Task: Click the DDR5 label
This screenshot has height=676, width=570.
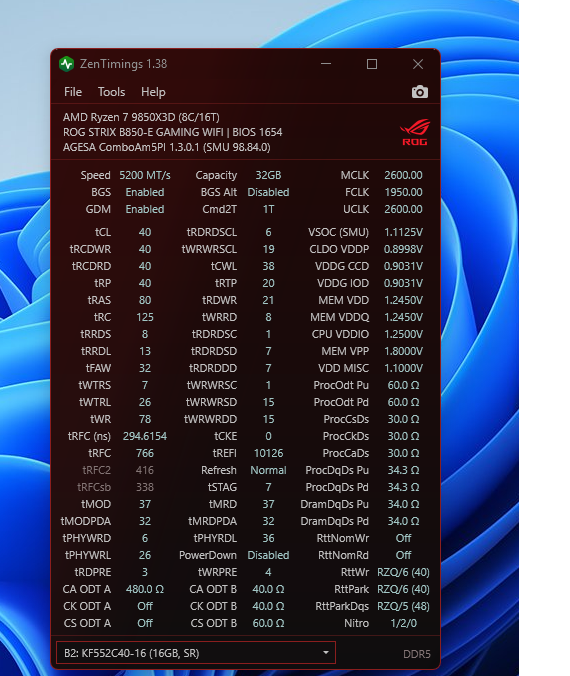Action: tap(417, 654)
